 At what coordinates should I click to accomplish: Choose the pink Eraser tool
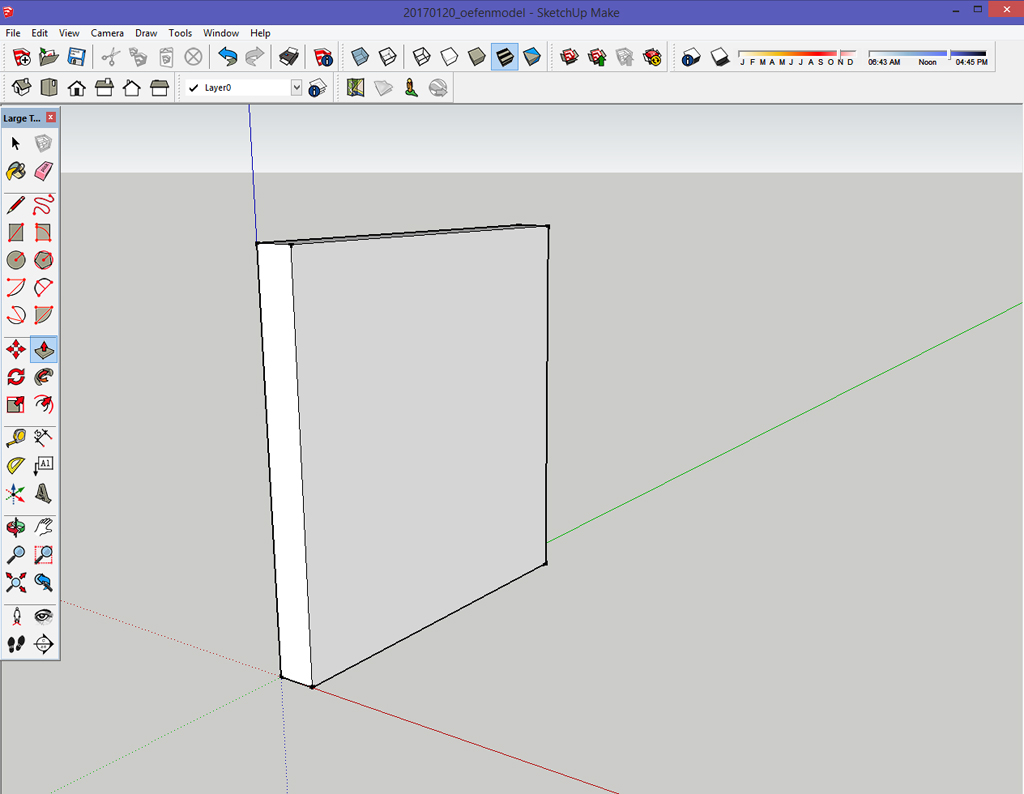[43, 171]
